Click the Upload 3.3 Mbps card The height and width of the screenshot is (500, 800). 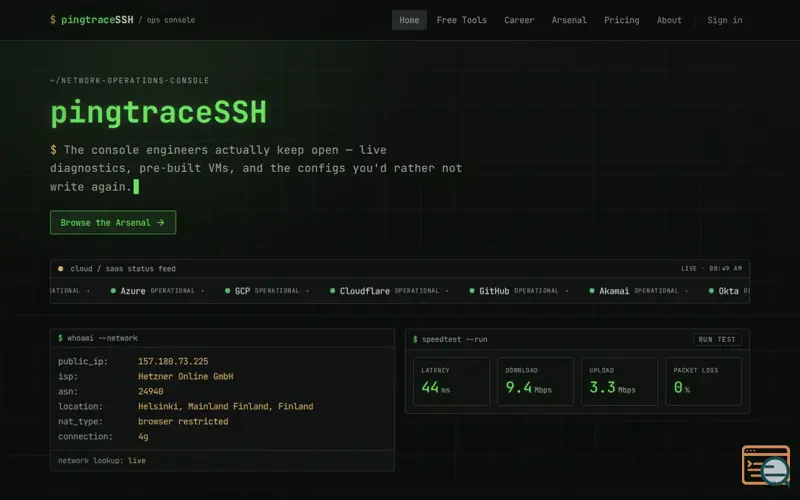pos(619,381)
